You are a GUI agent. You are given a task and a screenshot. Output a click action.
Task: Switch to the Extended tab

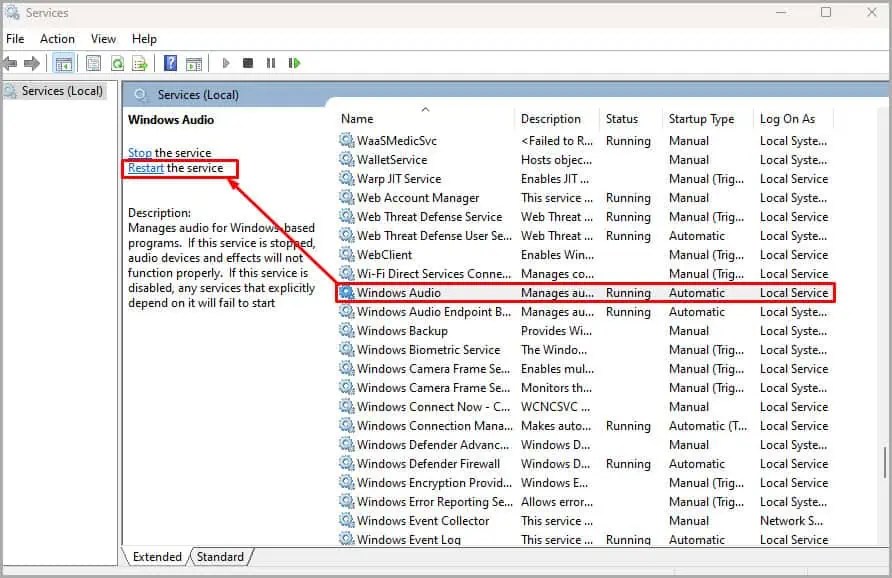pyautogui.click(x=155, y=556)
